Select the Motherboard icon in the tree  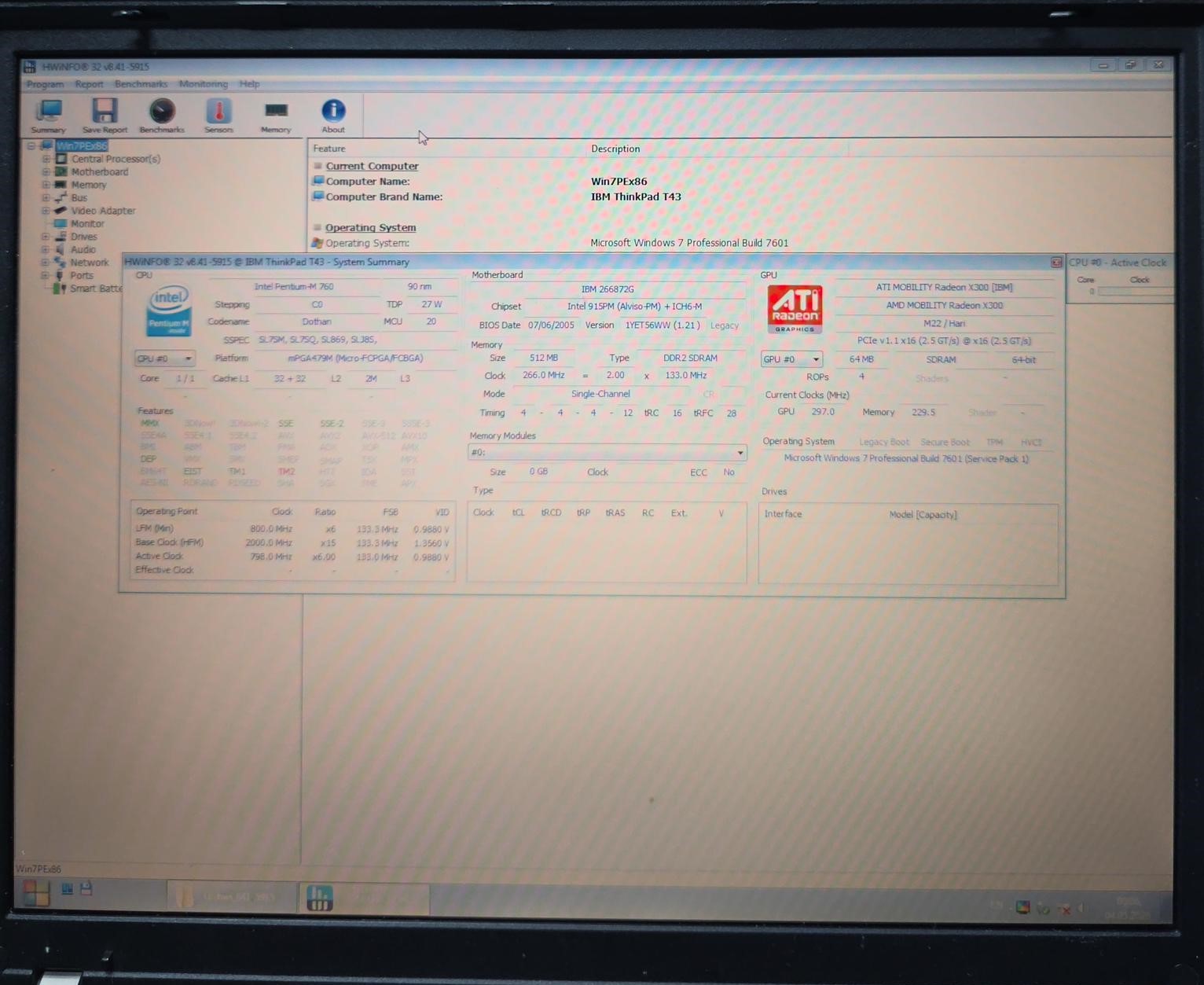coord(61,171)
